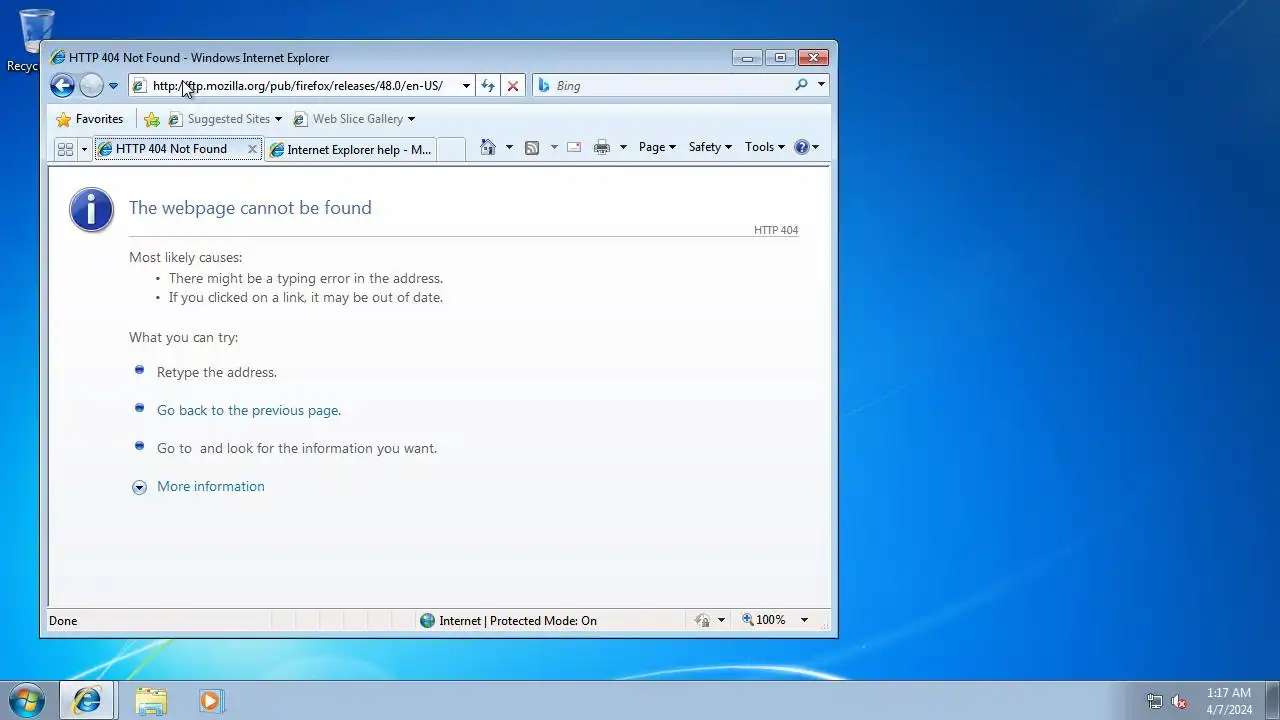Open the tab list dropdown arrow
This screenshot has width=1280, height=720.
84,149
